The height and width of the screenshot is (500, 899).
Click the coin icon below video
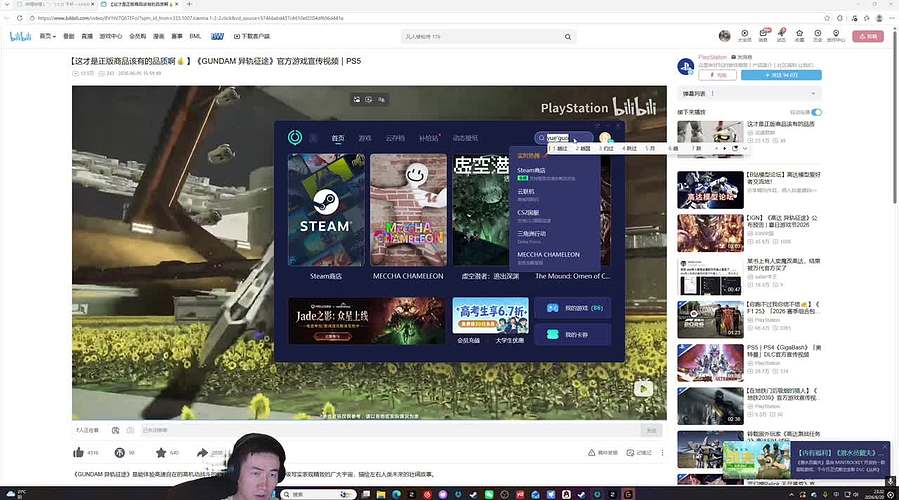(119, 452)
